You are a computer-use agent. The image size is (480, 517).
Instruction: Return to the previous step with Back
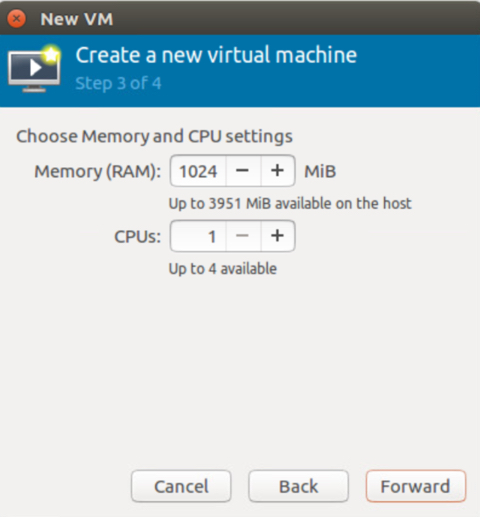(x=298, y=486)
